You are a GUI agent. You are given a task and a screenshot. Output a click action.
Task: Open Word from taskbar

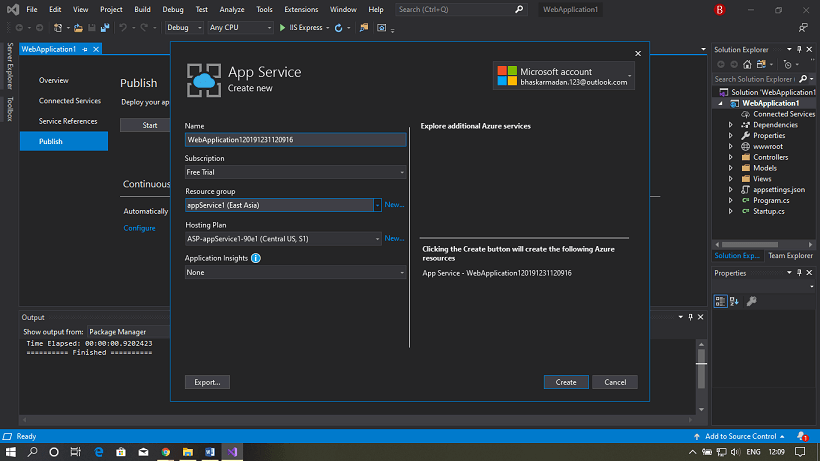click(x=210, y=452)
